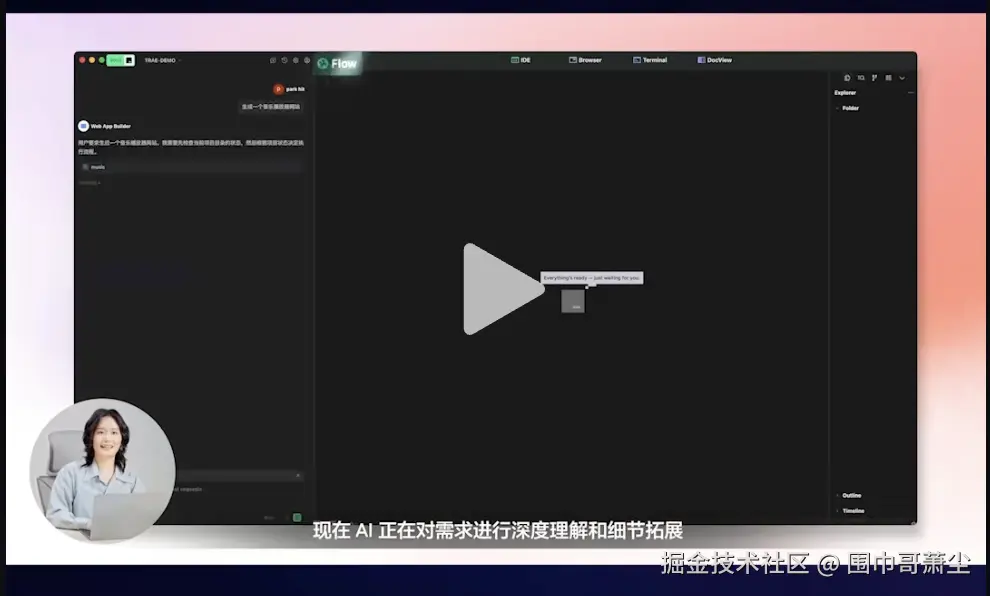Click the layout icon beside the search icon
The image size is (990, 596).
(888, 78)
